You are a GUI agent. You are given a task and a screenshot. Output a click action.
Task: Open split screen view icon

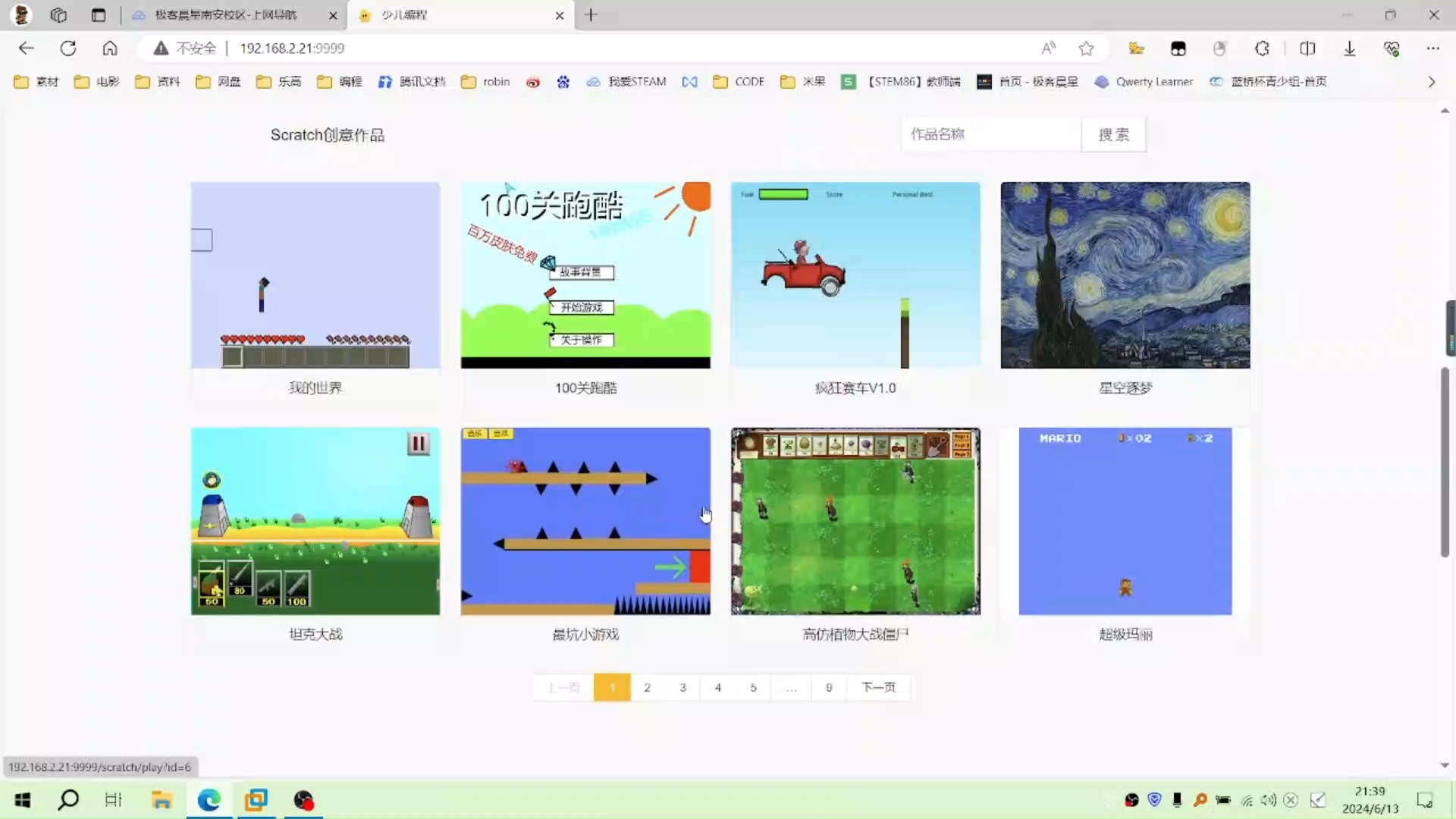click(x=1307, y=49)
